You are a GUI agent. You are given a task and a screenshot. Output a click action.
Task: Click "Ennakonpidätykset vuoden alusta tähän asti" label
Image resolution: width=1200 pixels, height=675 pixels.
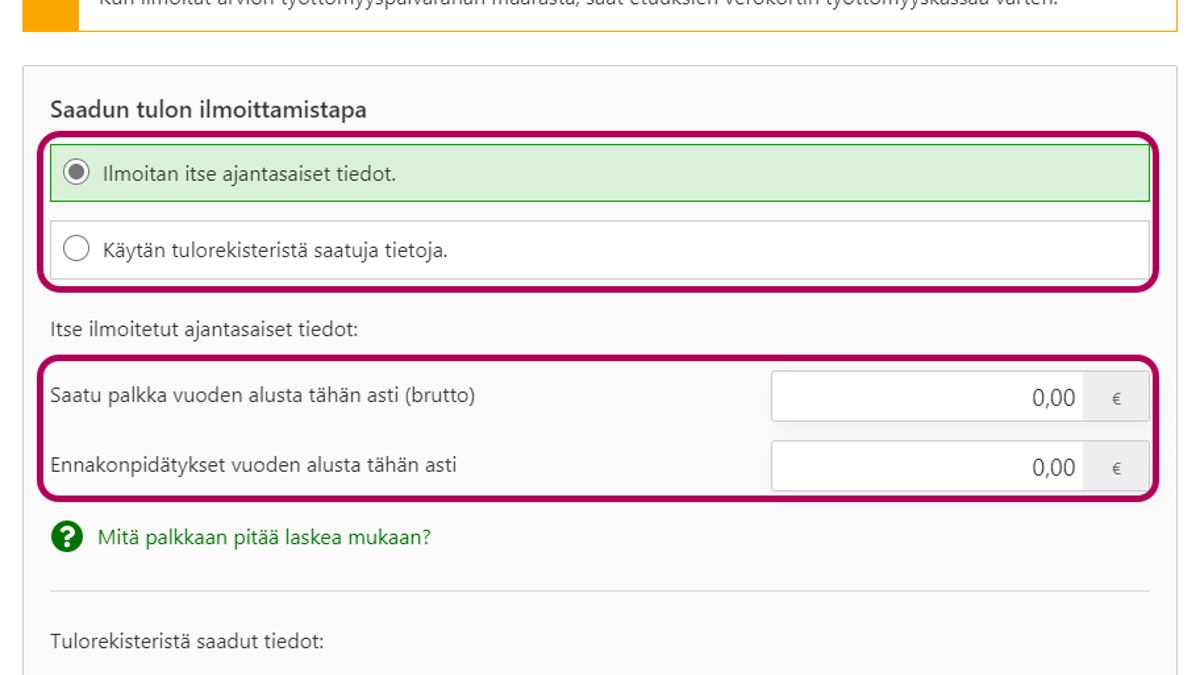pos(253,465)
